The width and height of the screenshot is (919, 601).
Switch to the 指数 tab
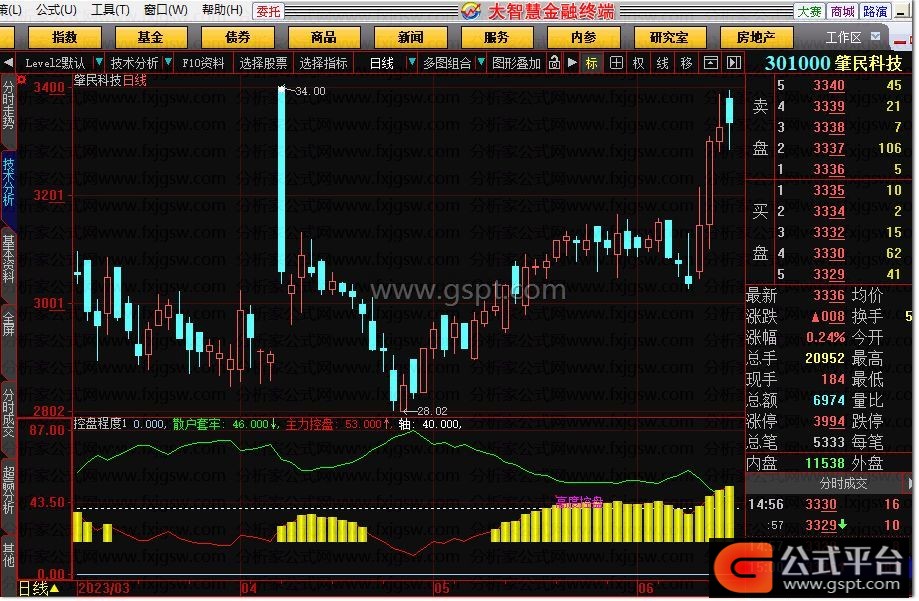pos(64,38)
